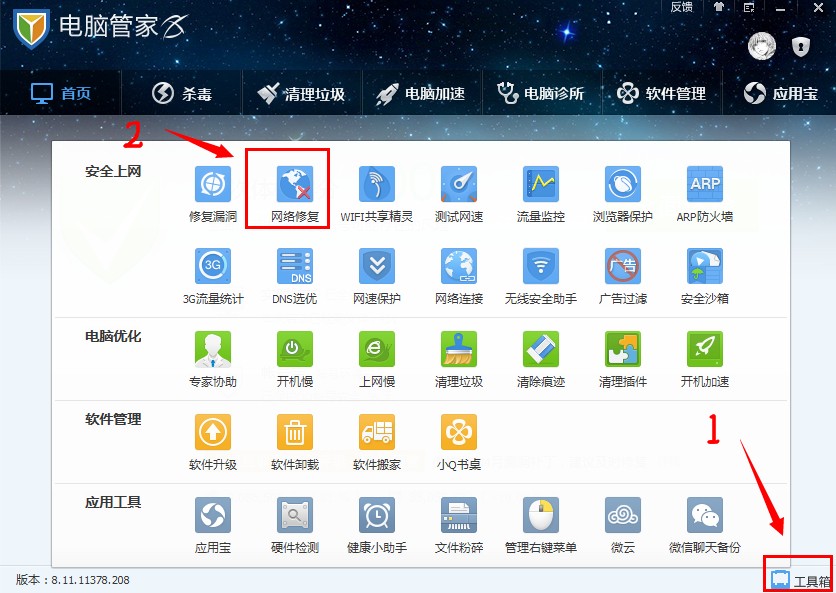Run the 文件粉碎 file shredder
Screen dimensions: 836x593
point(458,516)
